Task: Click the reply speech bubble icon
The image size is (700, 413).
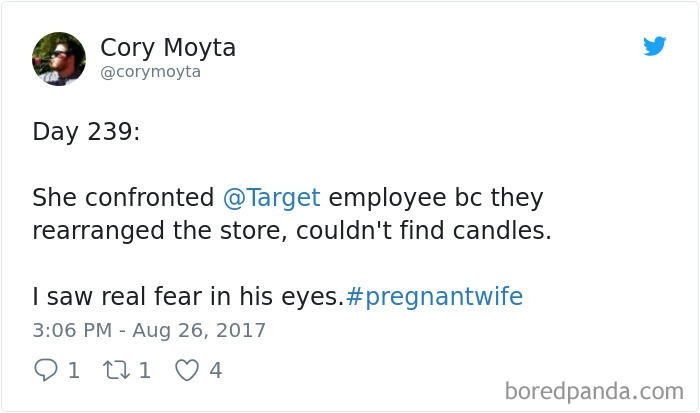Action: (x=46, y=371)
